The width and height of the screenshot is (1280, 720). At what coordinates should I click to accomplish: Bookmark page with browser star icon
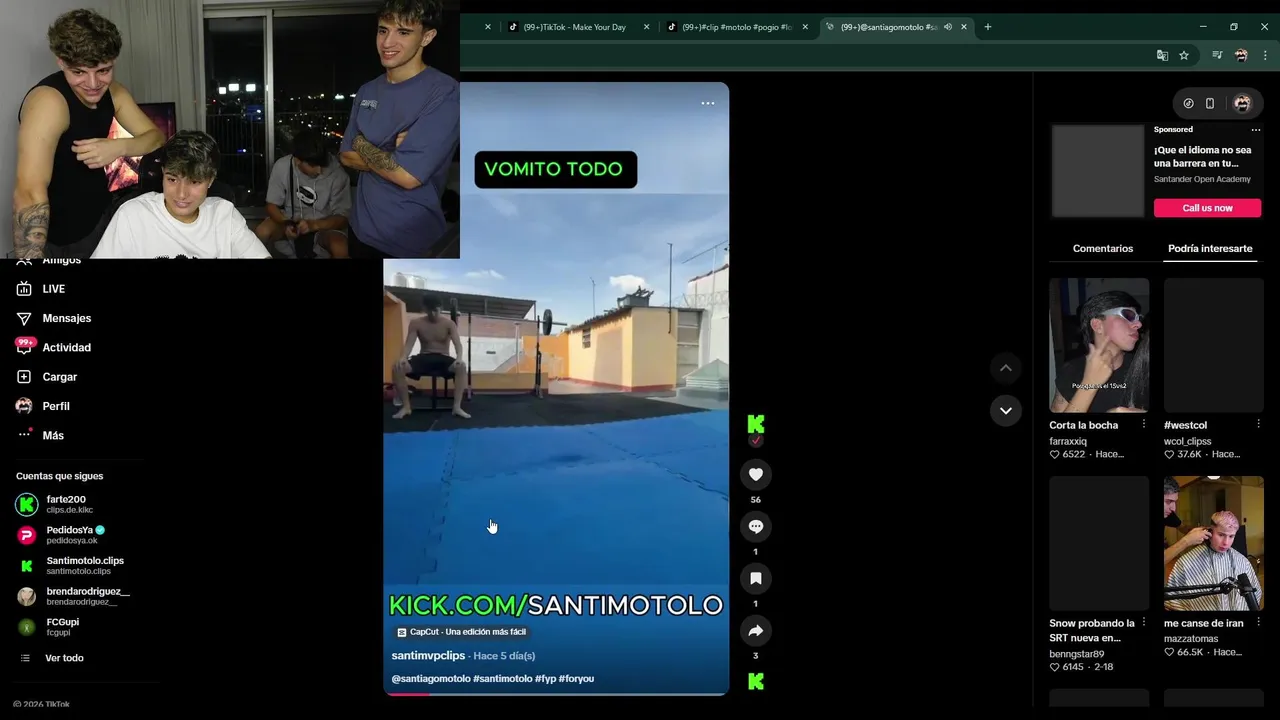1184,56
